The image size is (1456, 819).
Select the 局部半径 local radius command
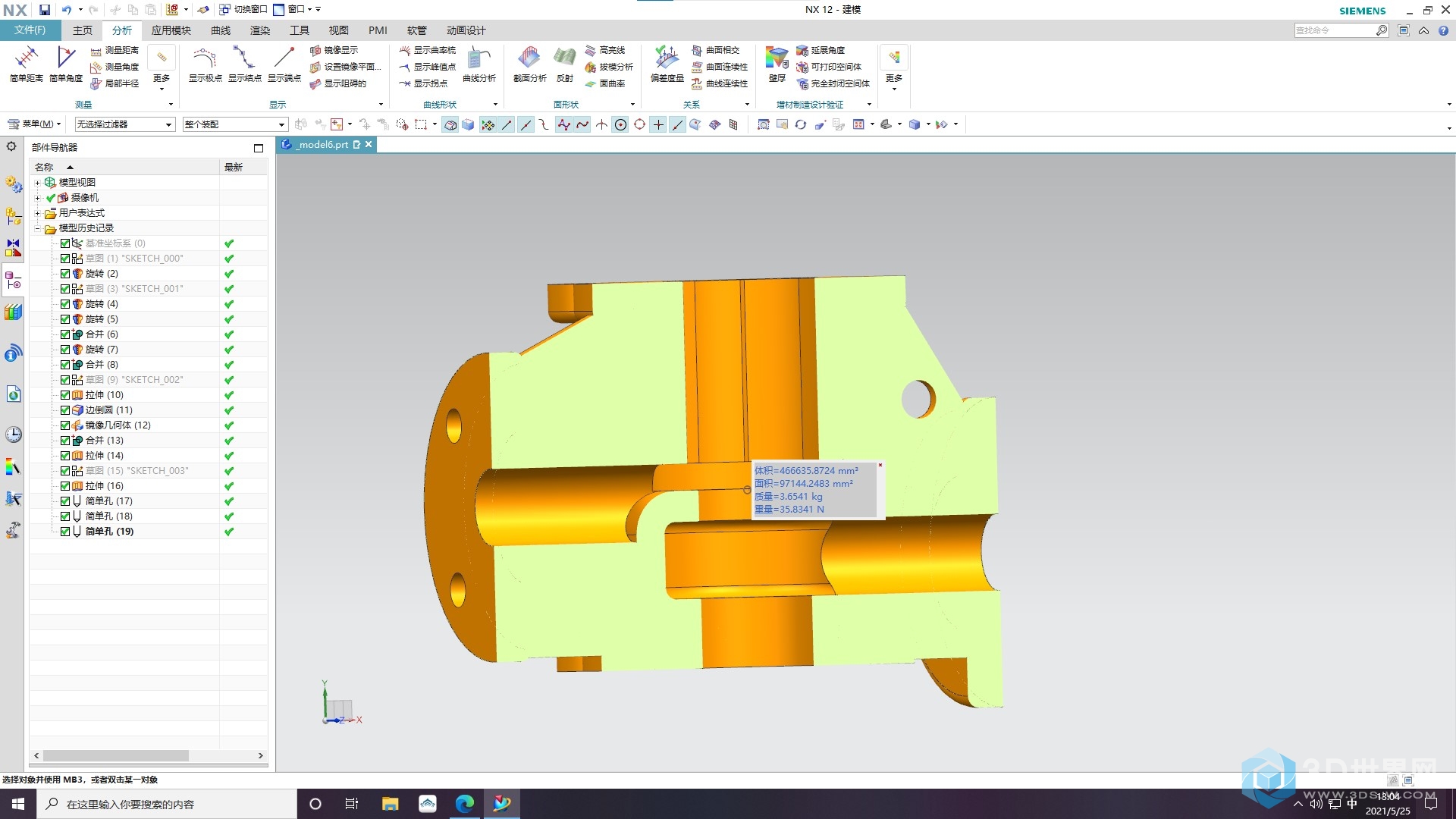[x=115, y=83]
